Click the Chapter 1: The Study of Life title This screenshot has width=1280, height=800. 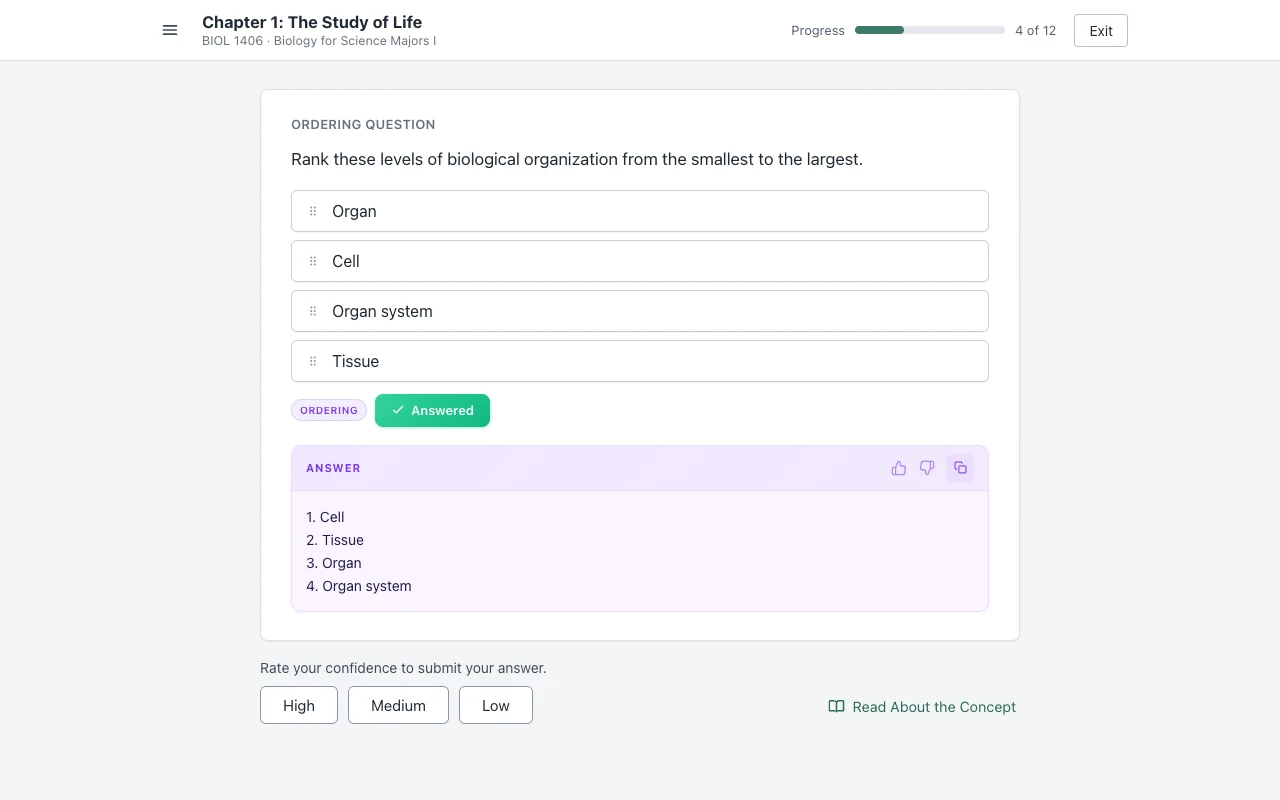312,22
